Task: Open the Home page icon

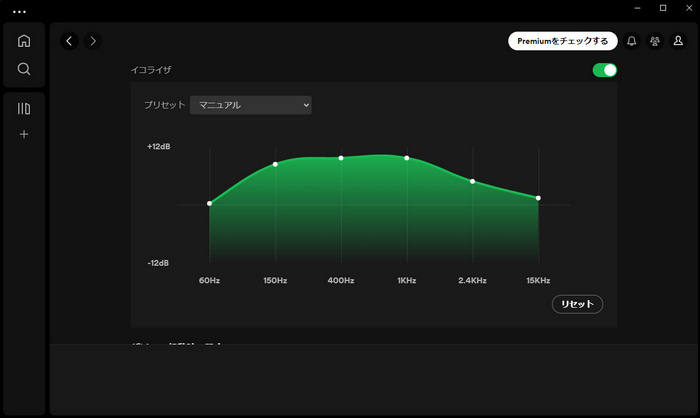Action: (24, 41)
